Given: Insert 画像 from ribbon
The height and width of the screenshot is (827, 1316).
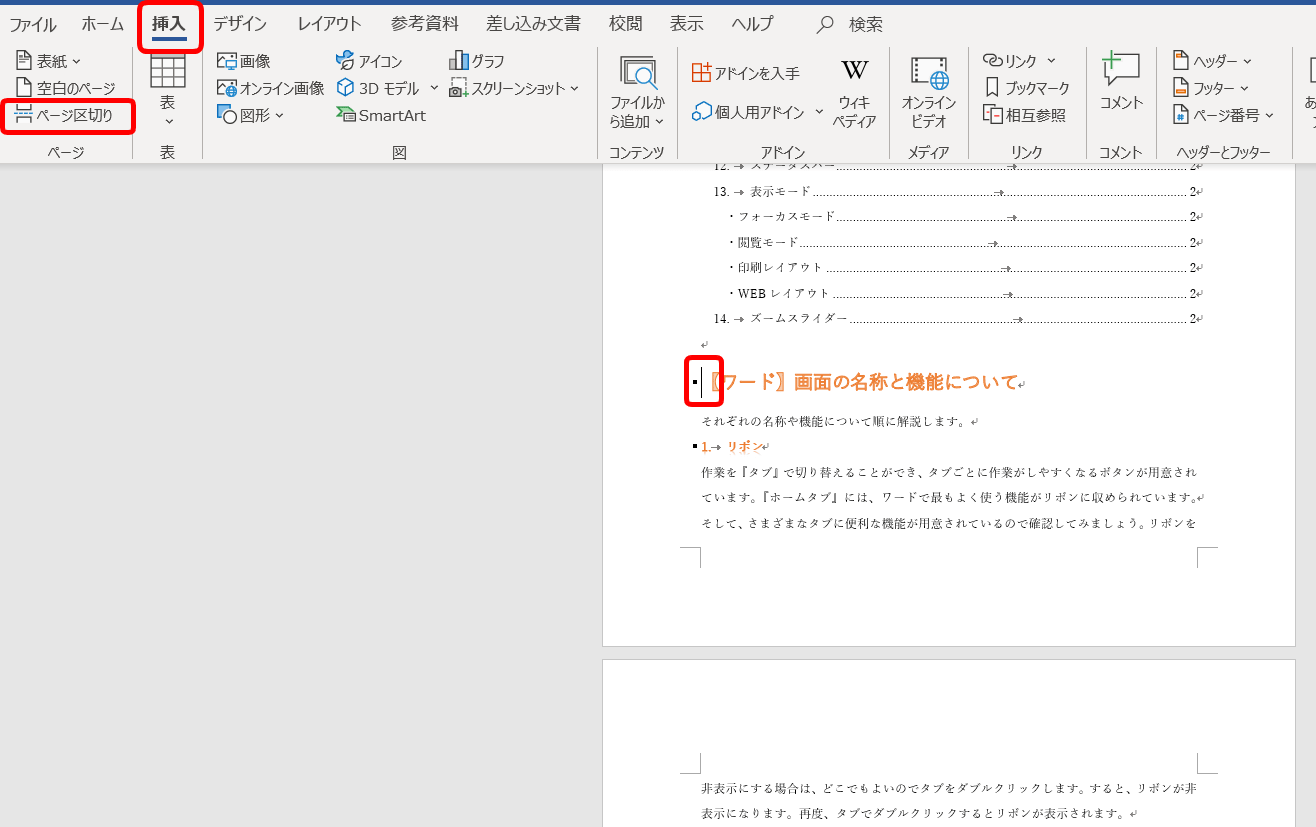Looking at the screenshot, I should 243,61.
